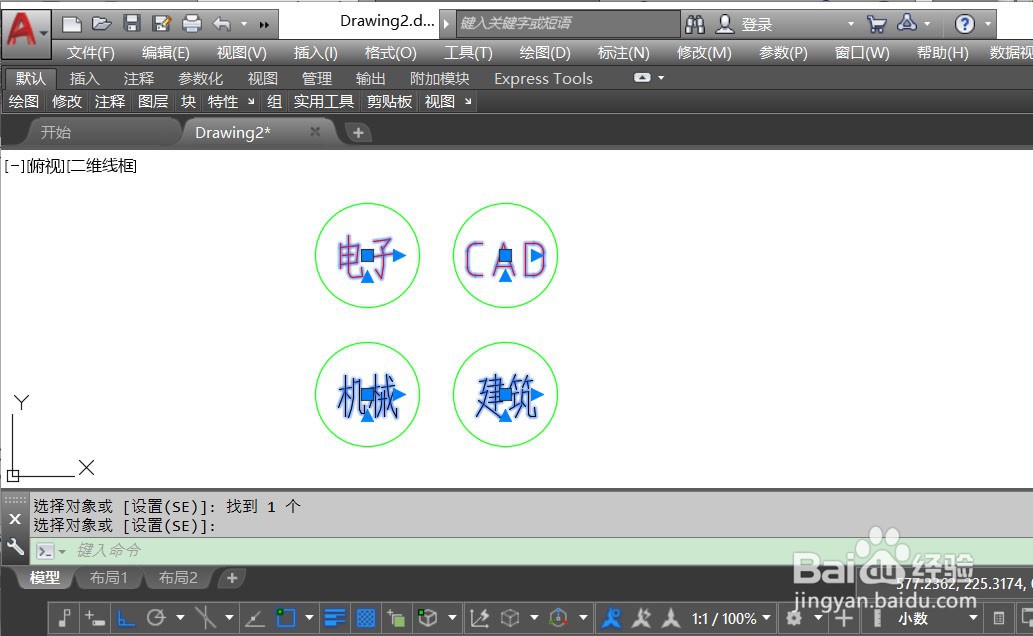Image resolution: width=1033 pixels, height=636 pixels.
Task: Toggle polar tracking in the status bar
Action: [156, 618]
